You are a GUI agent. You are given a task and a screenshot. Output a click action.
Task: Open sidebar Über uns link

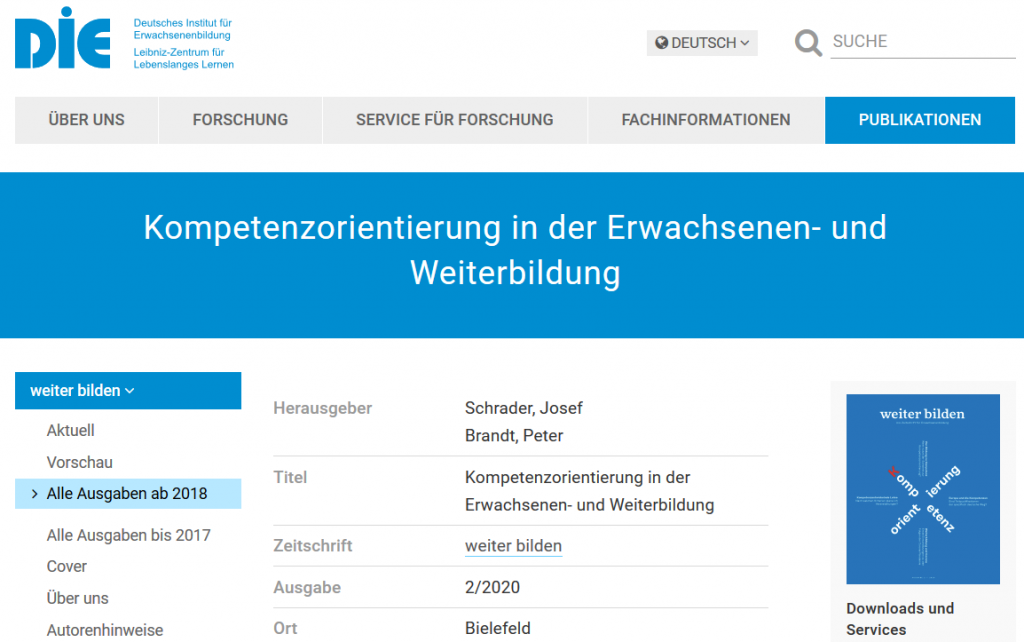(78, 599)
